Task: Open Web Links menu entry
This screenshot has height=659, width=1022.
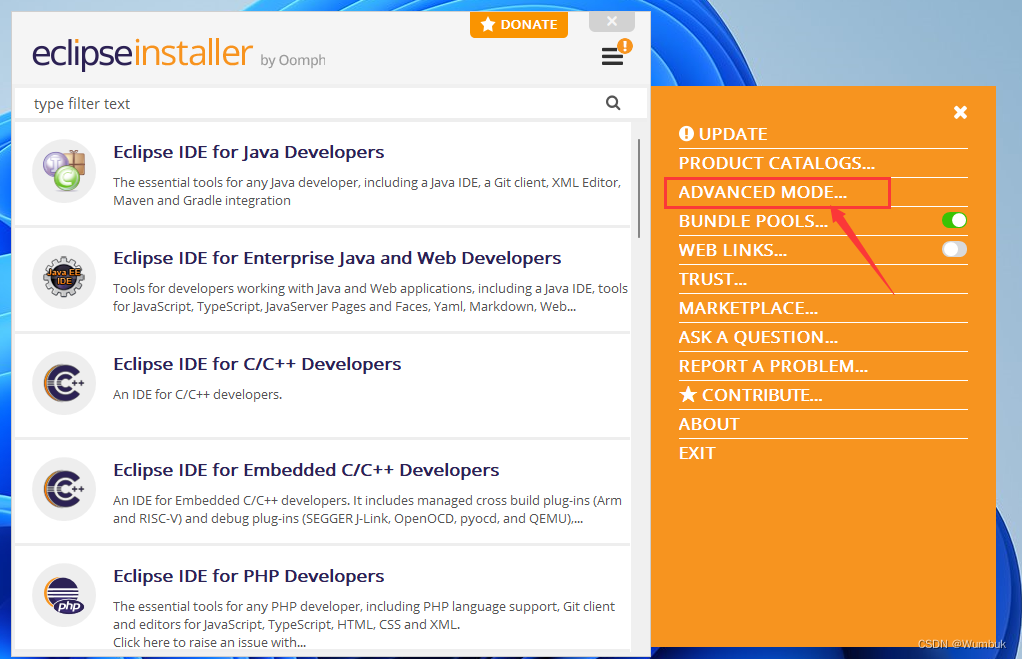Action: click(733, 250)
